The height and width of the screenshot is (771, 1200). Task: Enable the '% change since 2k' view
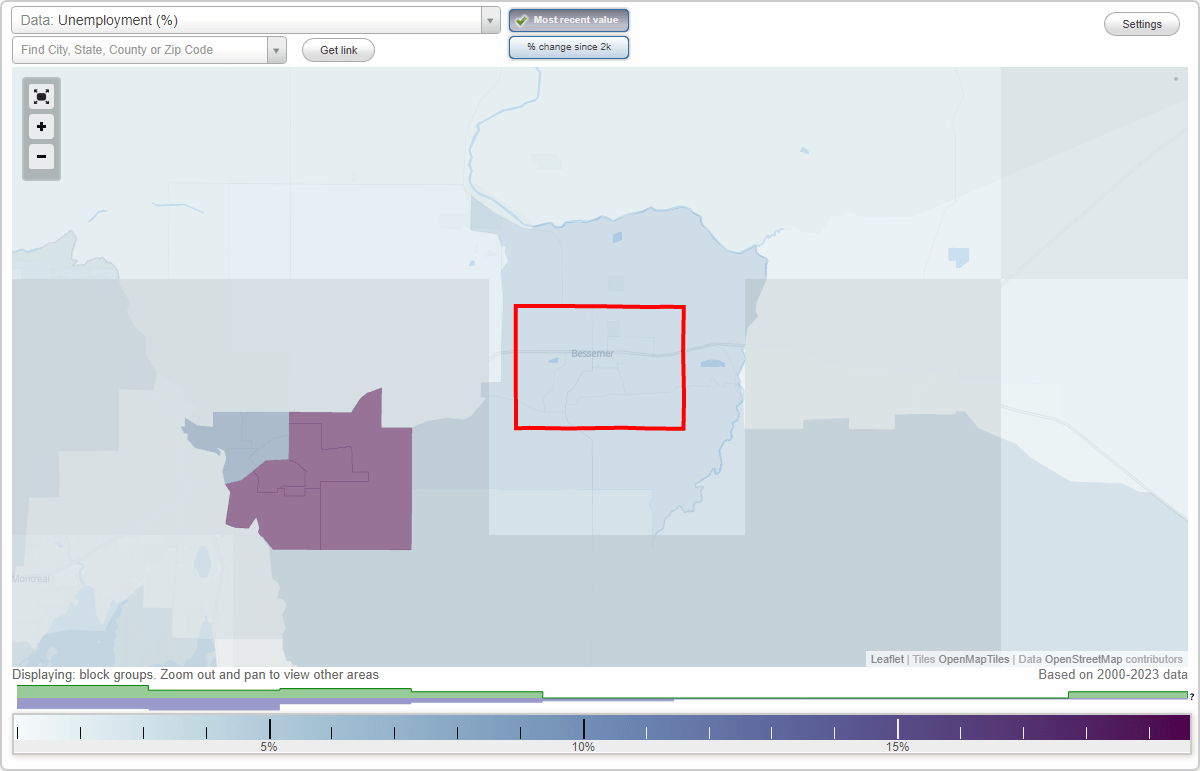point(569,46)
